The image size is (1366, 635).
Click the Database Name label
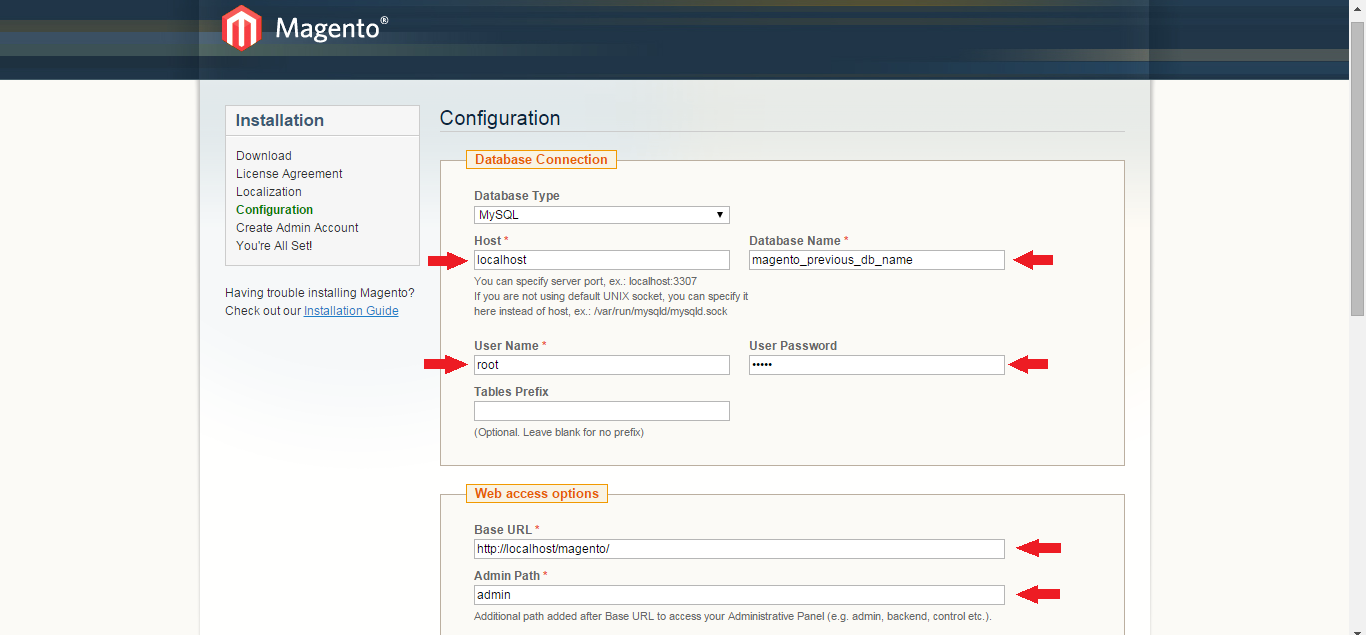click(x=795, y=241)
